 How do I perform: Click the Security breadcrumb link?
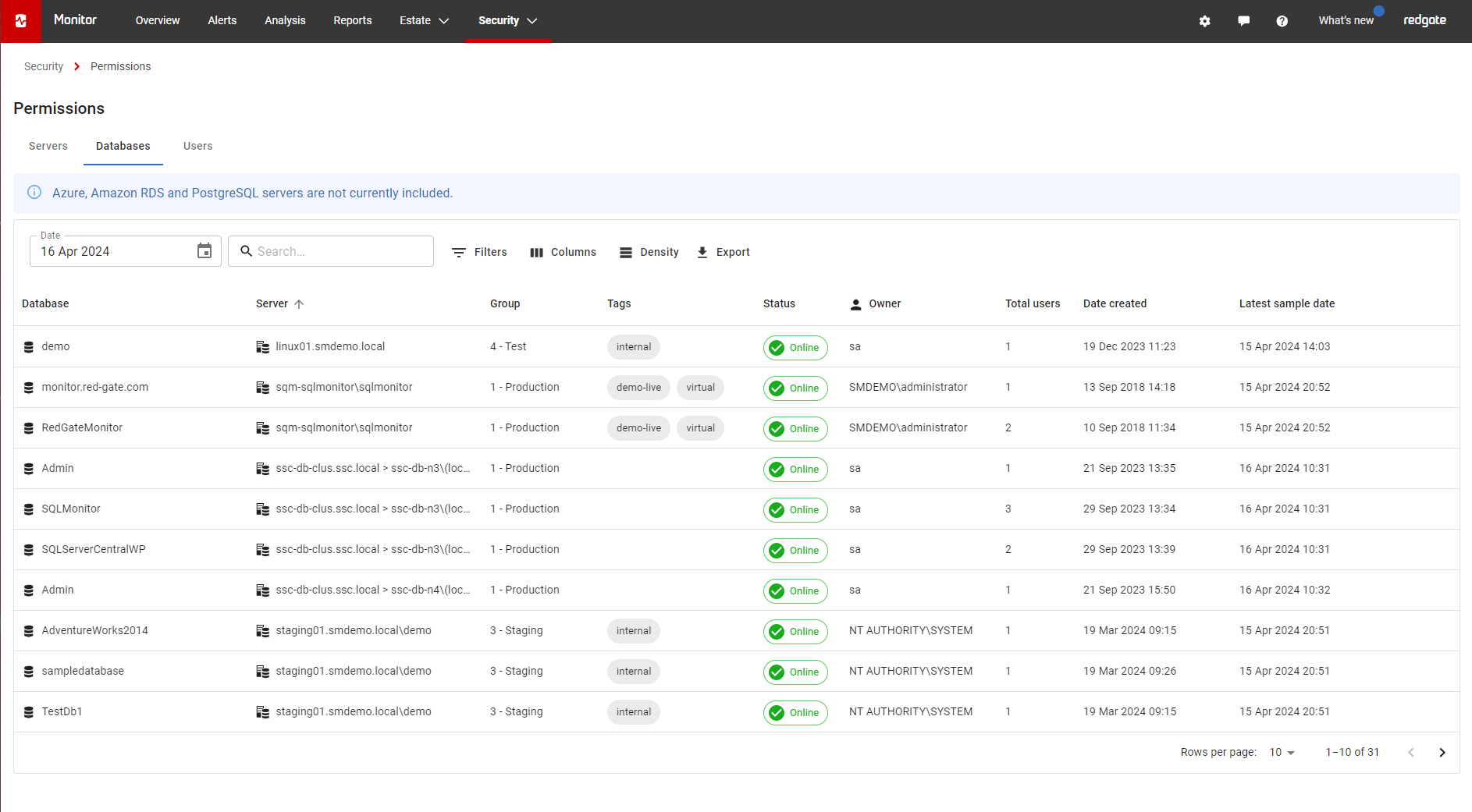click(44, 67)
